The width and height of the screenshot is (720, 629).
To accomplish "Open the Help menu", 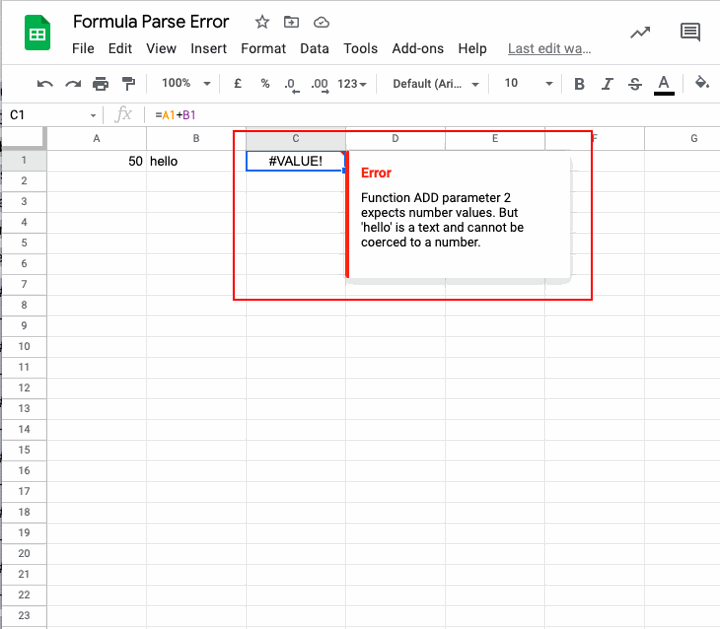I will 472,48.
